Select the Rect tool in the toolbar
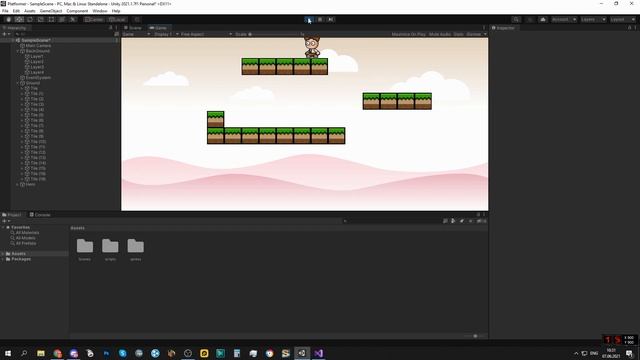The image size is (640, 360). coord(51,20)
